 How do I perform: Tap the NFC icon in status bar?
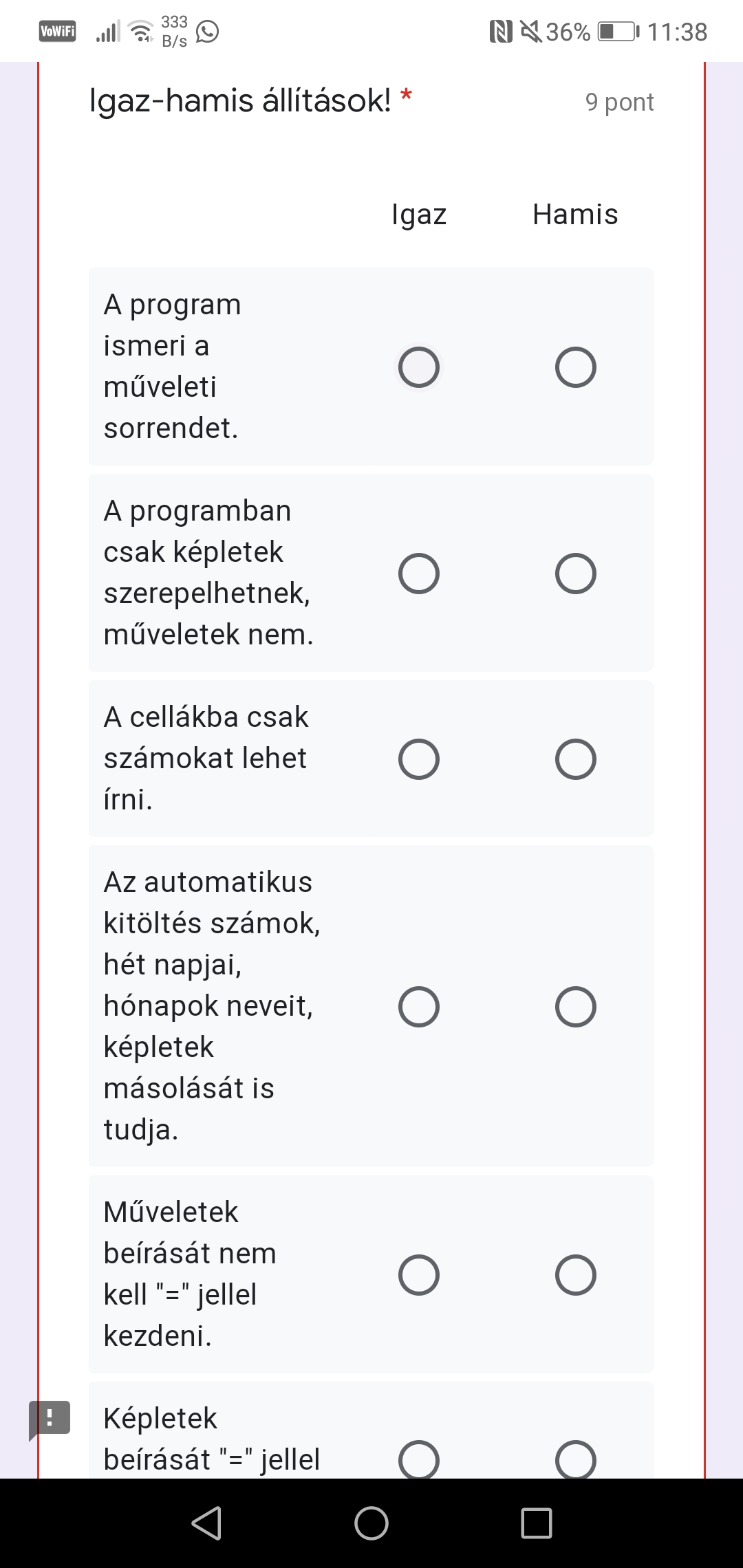click(501, 32)
